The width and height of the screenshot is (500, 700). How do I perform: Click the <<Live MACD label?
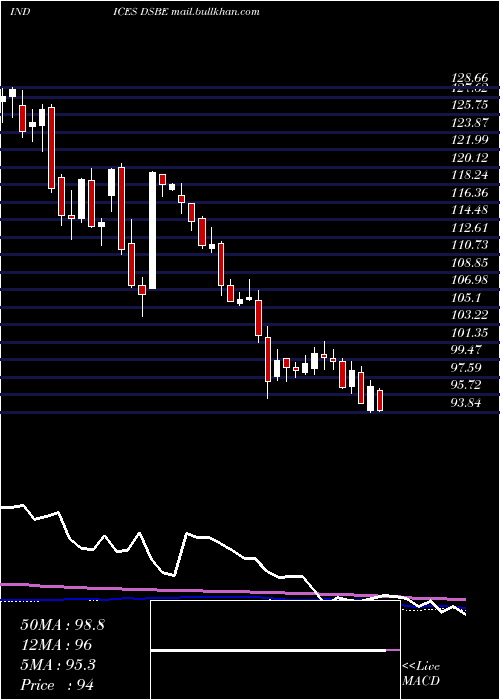(x=421, y=674)
